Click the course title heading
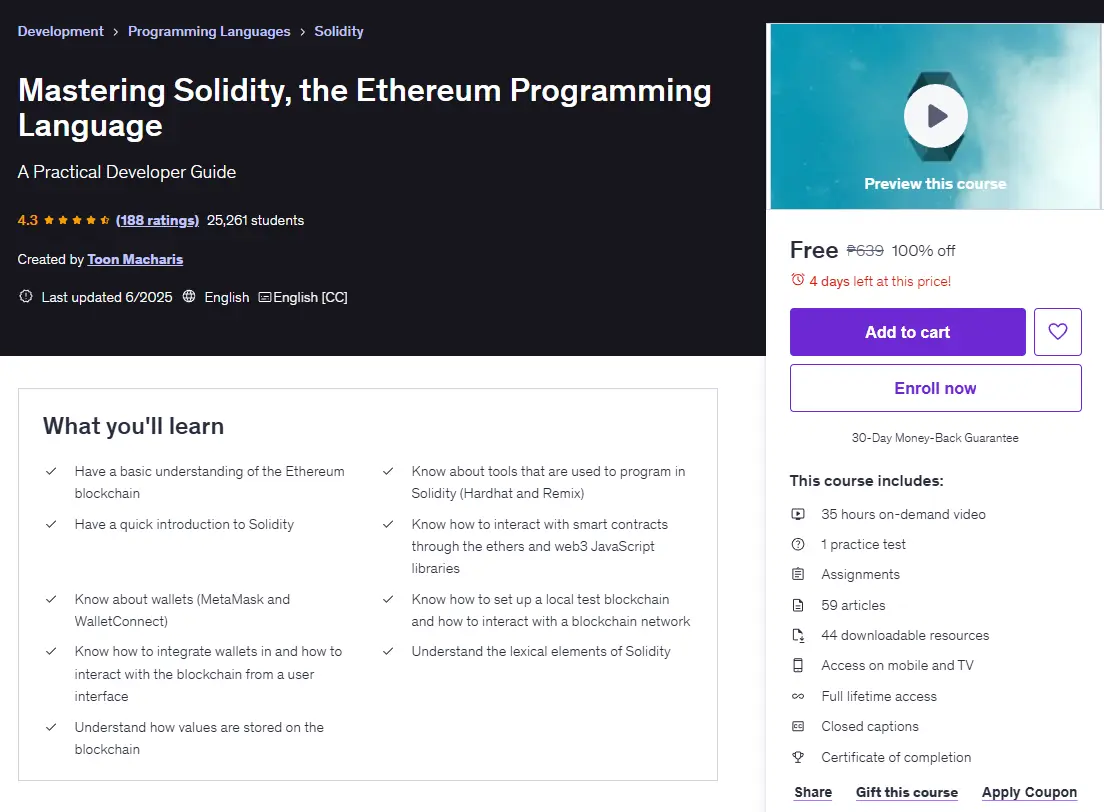Viewport: 1104px width, 812px height. click(365, 108)
